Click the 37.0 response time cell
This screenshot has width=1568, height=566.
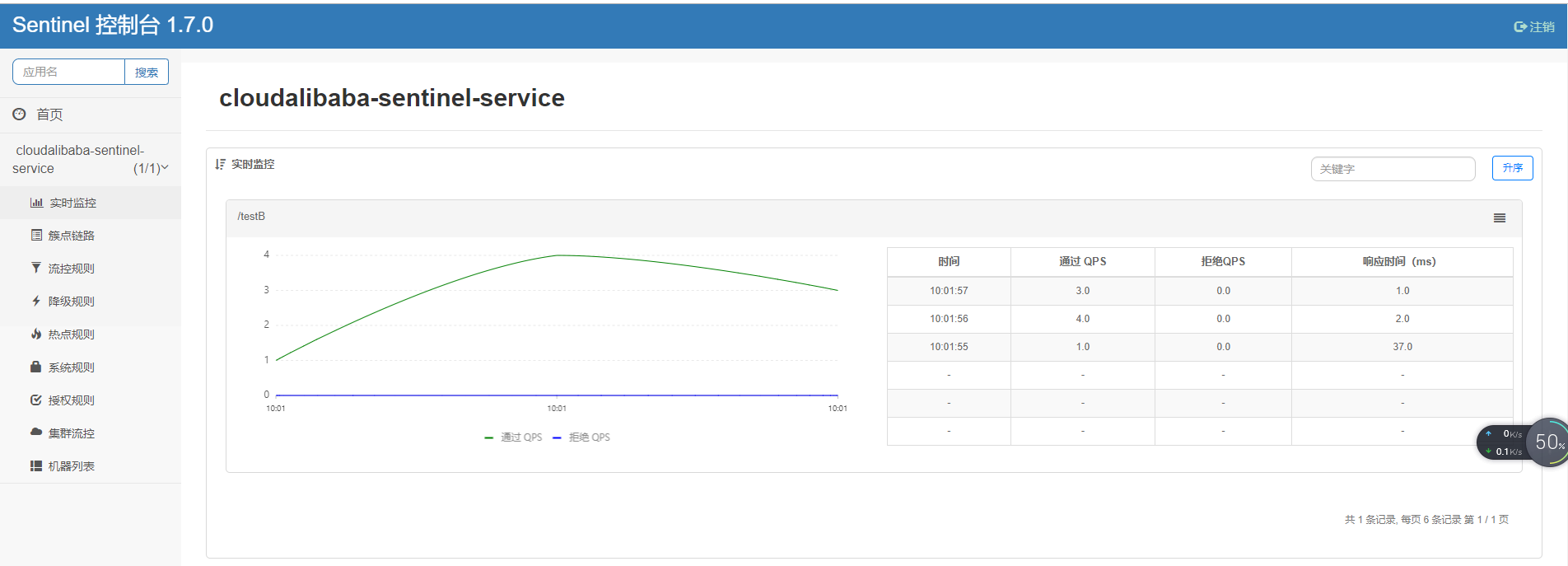point(1402,347)
